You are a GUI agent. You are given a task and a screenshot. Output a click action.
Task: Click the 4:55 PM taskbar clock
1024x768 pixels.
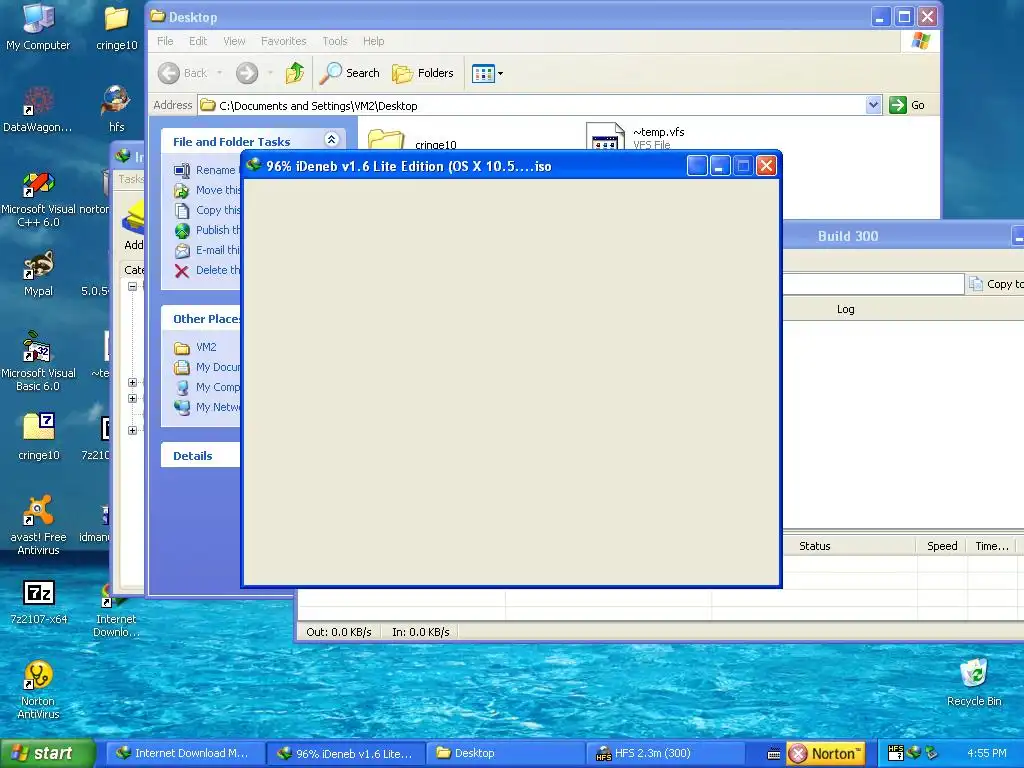pyautogui.click(x=986, y=754)
